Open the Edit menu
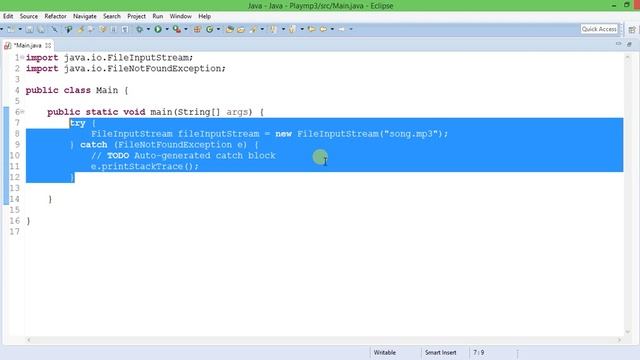Screen dimensions: 640x360 coord(8,16)
